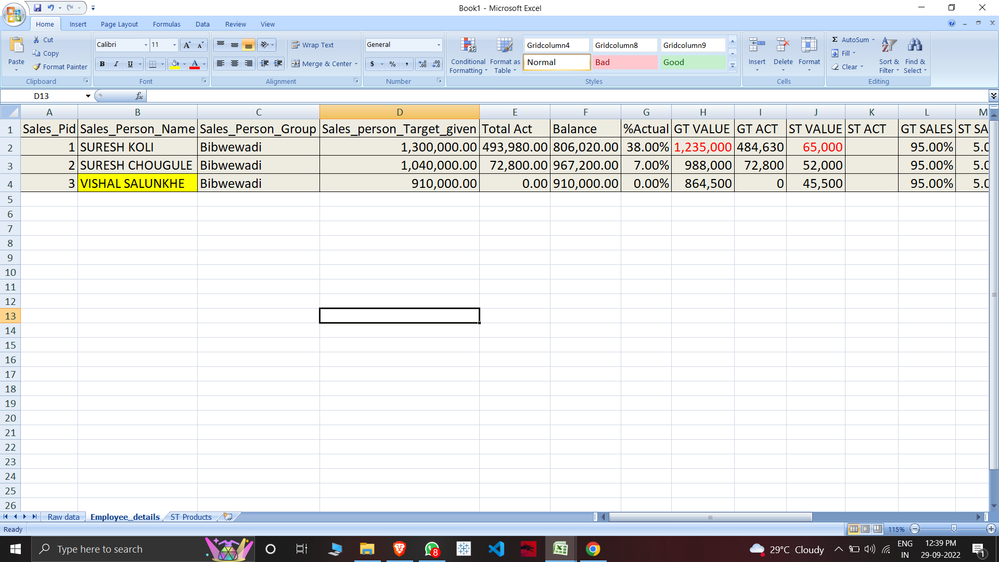The image size is (999, 562).
Task: Open the Data ribbon tab
Action: click(203, 24)
